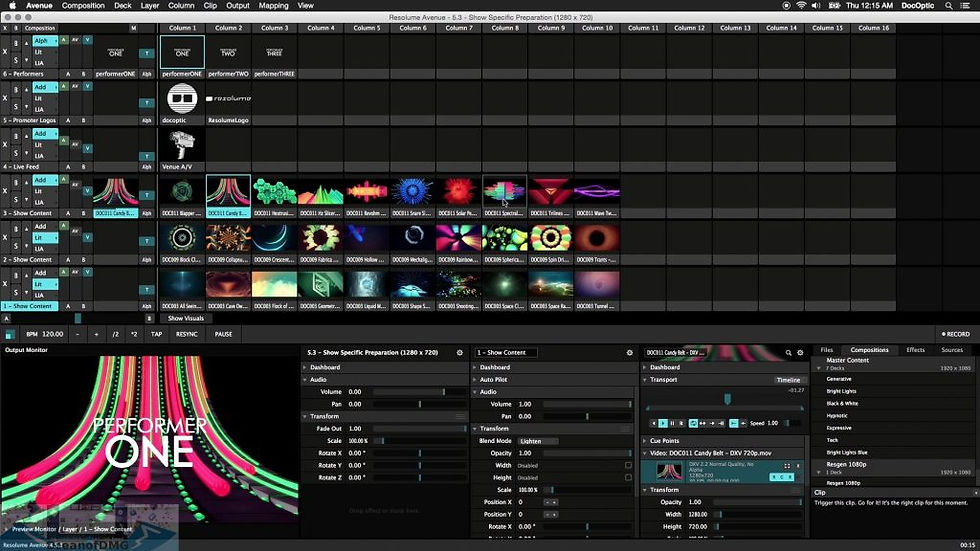
Task: Play clip backwards in Transport controls
Action: tap(654, 423)
